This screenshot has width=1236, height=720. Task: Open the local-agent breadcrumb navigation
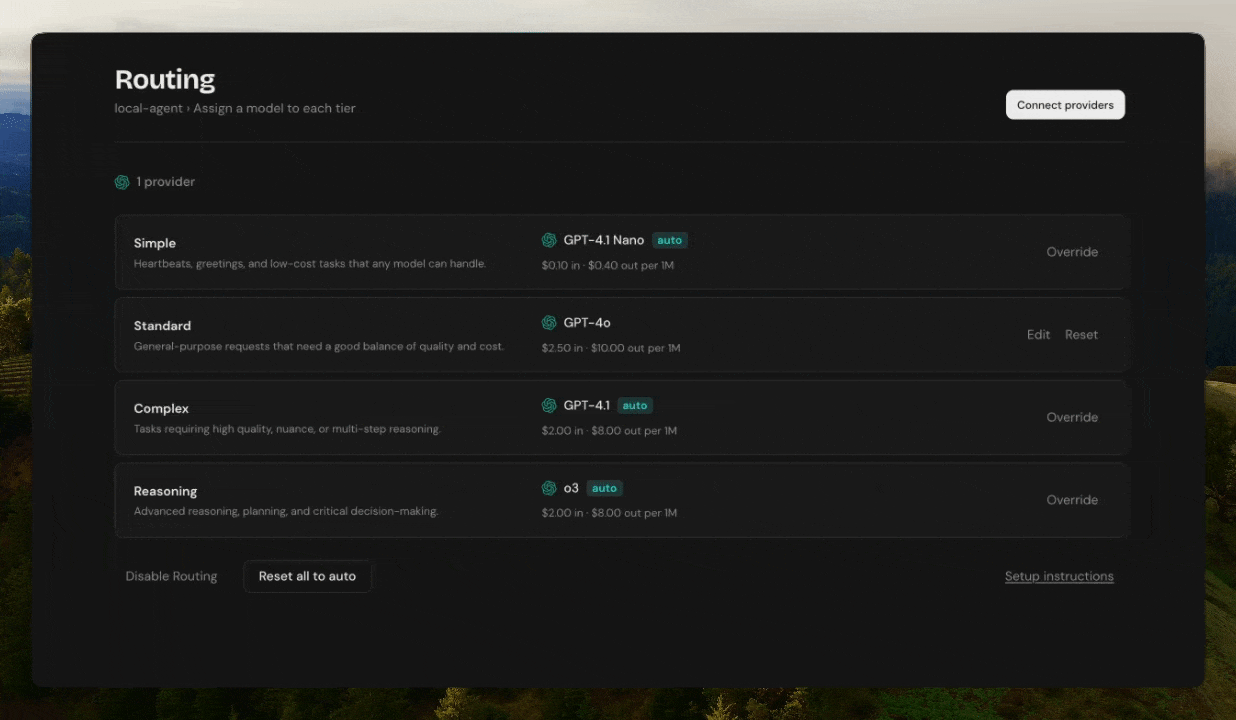click(x=148, y=108)
